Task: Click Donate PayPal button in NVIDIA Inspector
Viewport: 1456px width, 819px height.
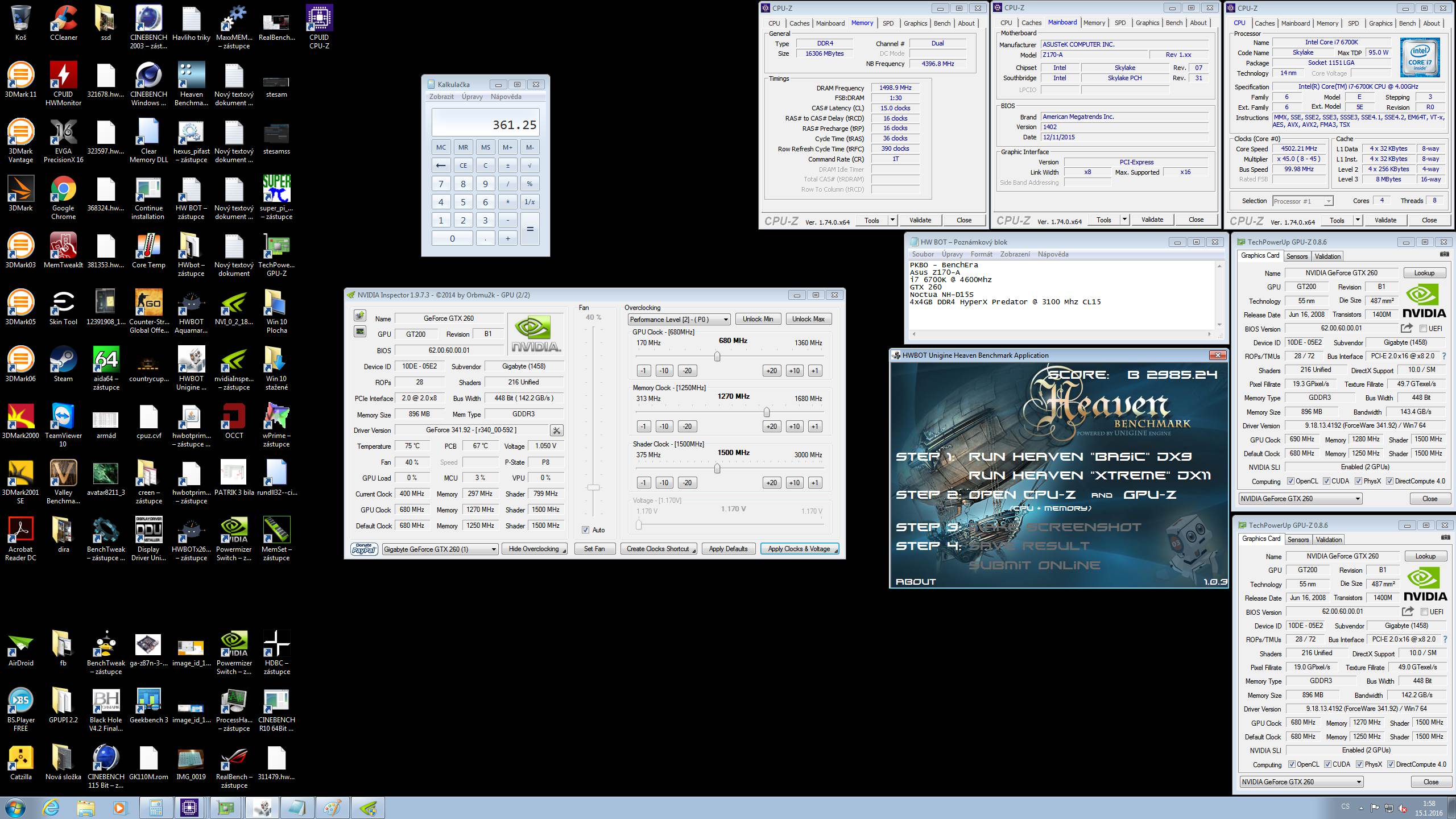Action: pos(364,548)
